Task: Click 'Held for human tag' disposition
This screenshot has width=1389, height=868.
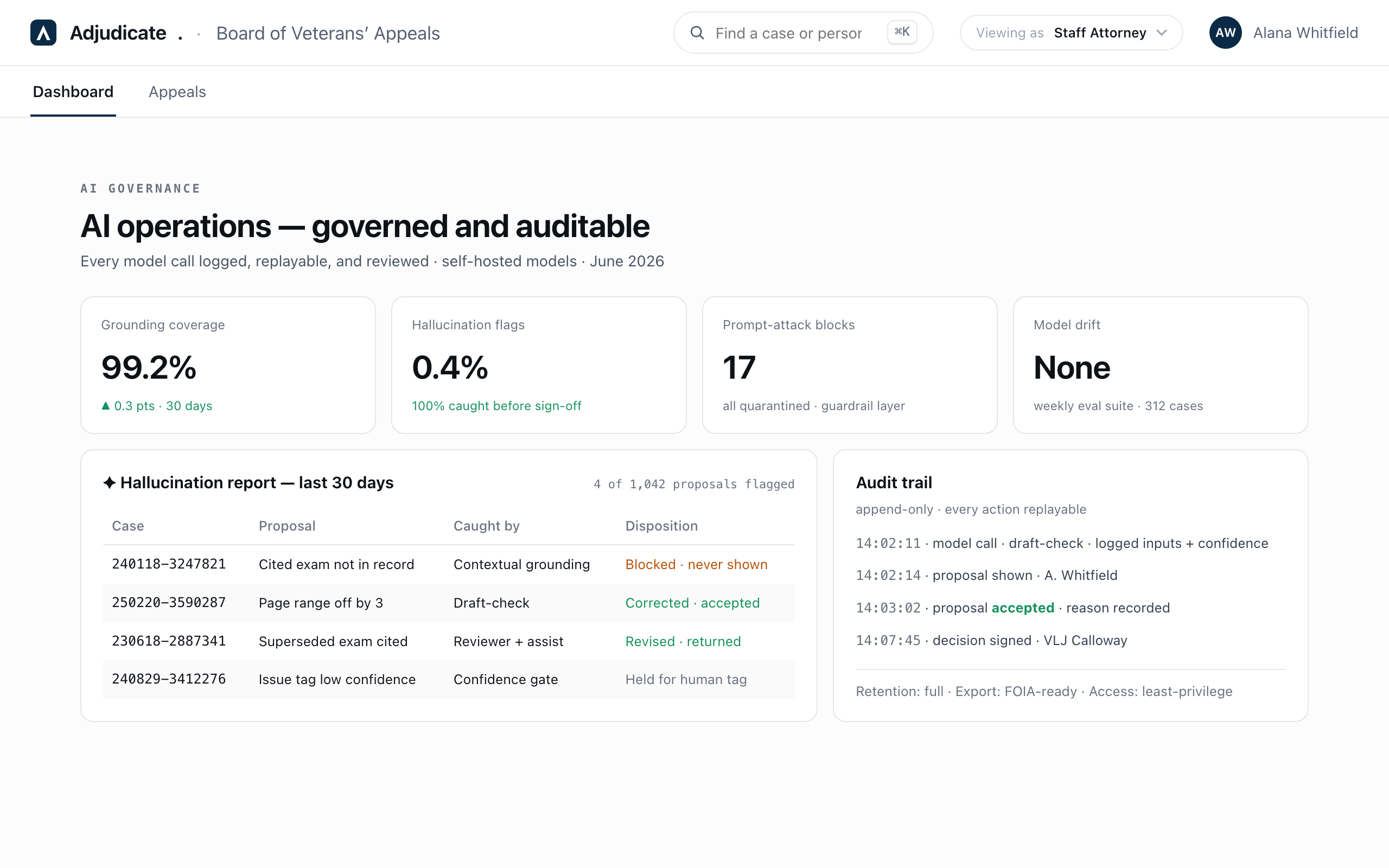Action: pos(686,679)
